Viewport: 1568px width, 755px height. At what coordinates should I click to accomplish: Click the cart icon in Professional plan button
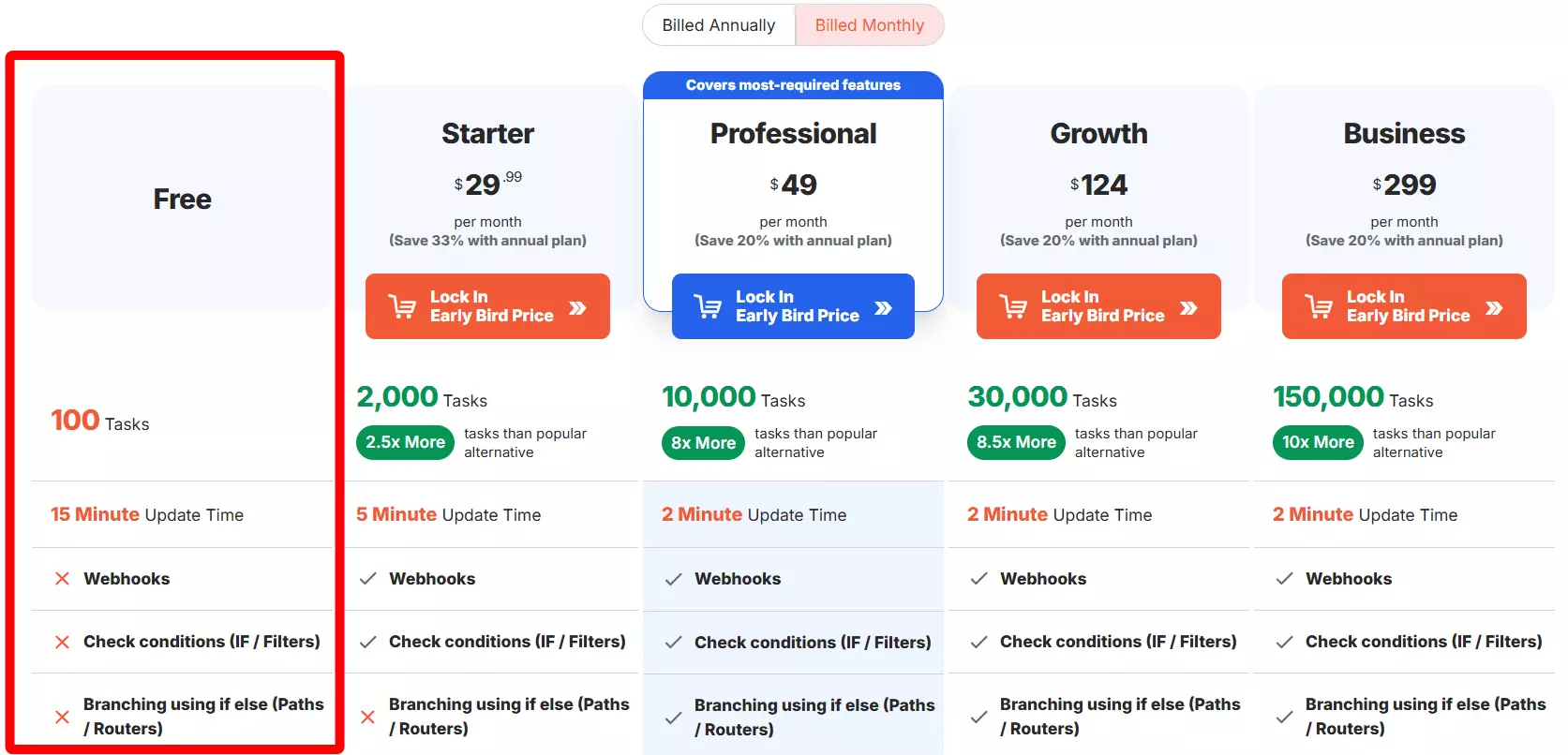click(708, 306)
